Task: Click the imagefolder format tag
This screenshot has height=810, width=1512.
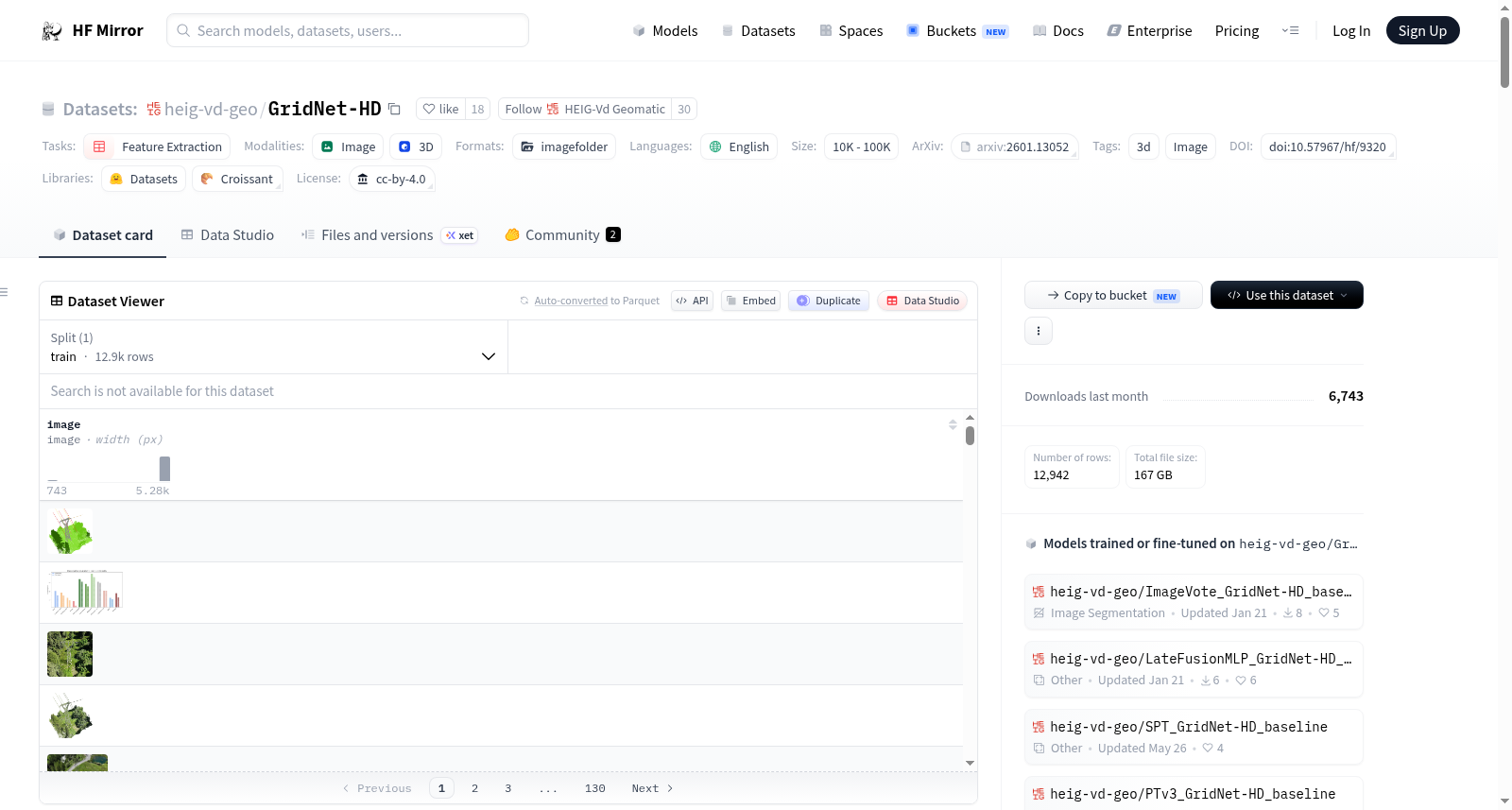Action: click(564, 146)
